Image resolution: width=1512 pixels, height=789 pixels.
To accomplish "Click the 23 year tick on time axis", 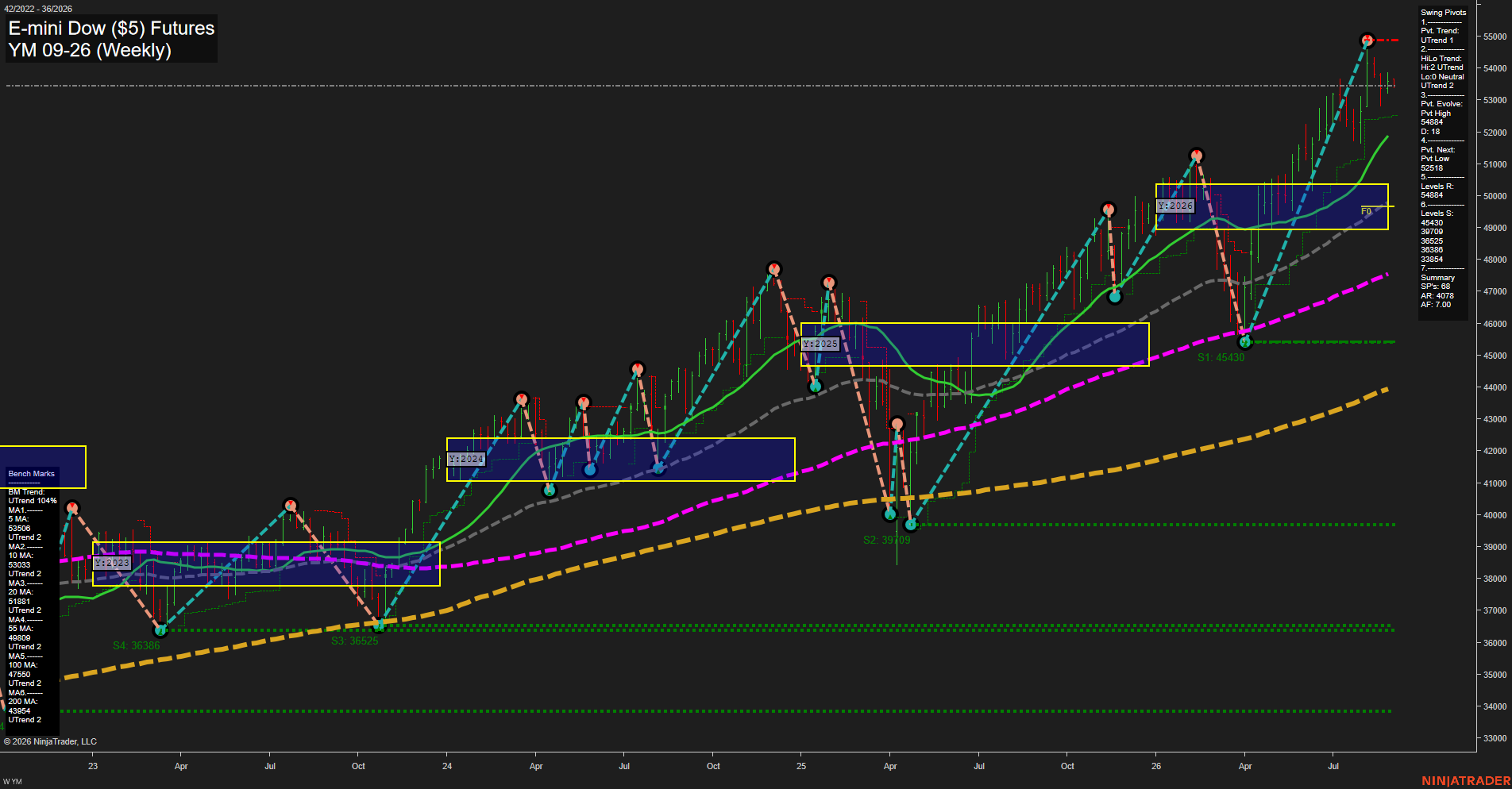I will pyautogui.click(x=93, y=767).
